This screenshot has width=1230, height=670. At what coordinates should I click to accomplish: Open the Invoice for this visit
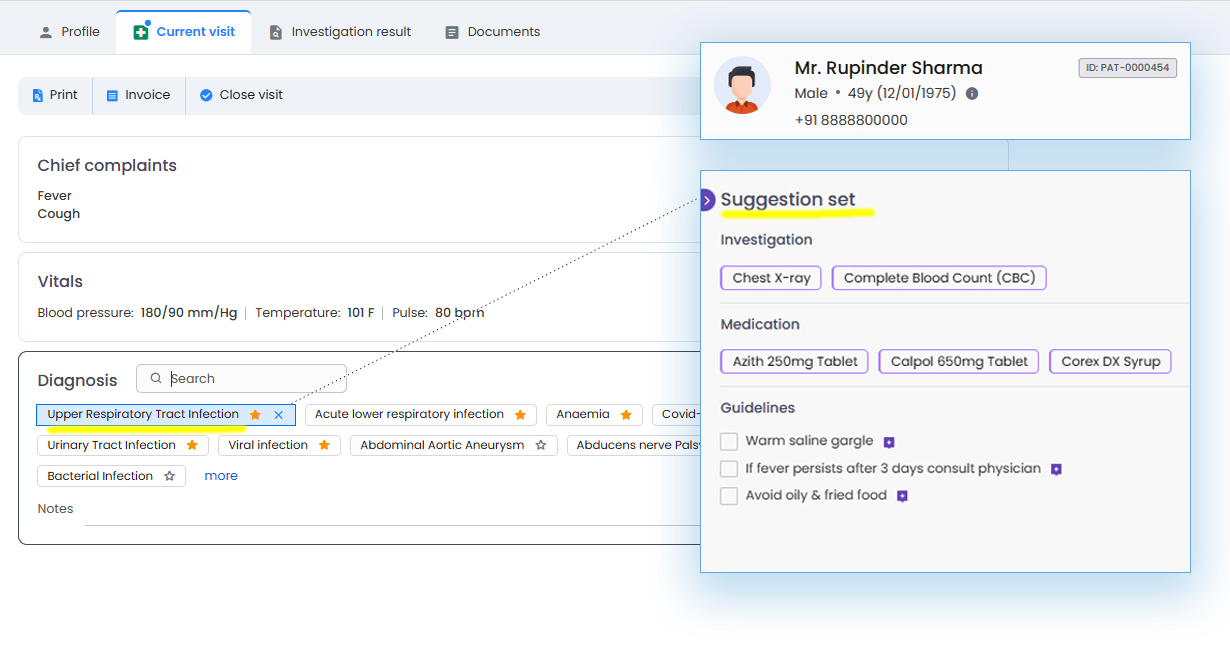tap(138, 95)
